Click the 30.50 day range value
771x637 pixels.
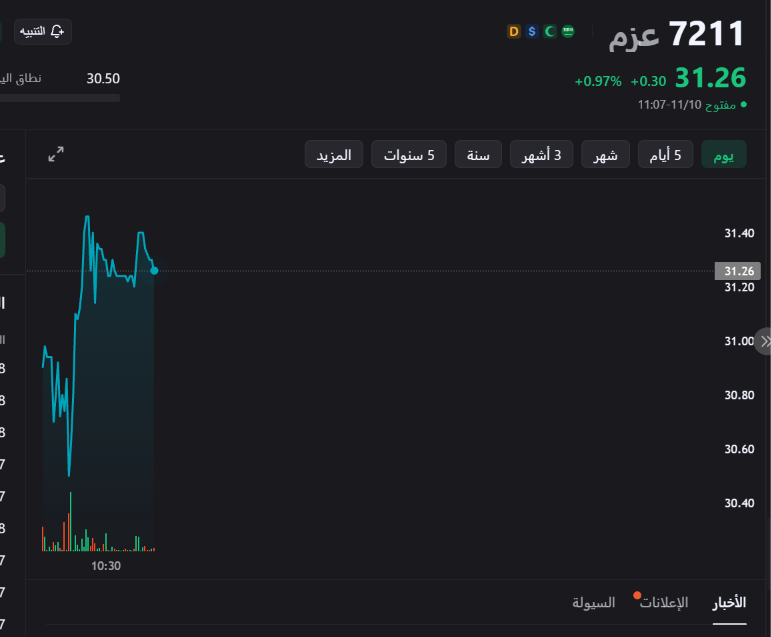coord(103,79)
